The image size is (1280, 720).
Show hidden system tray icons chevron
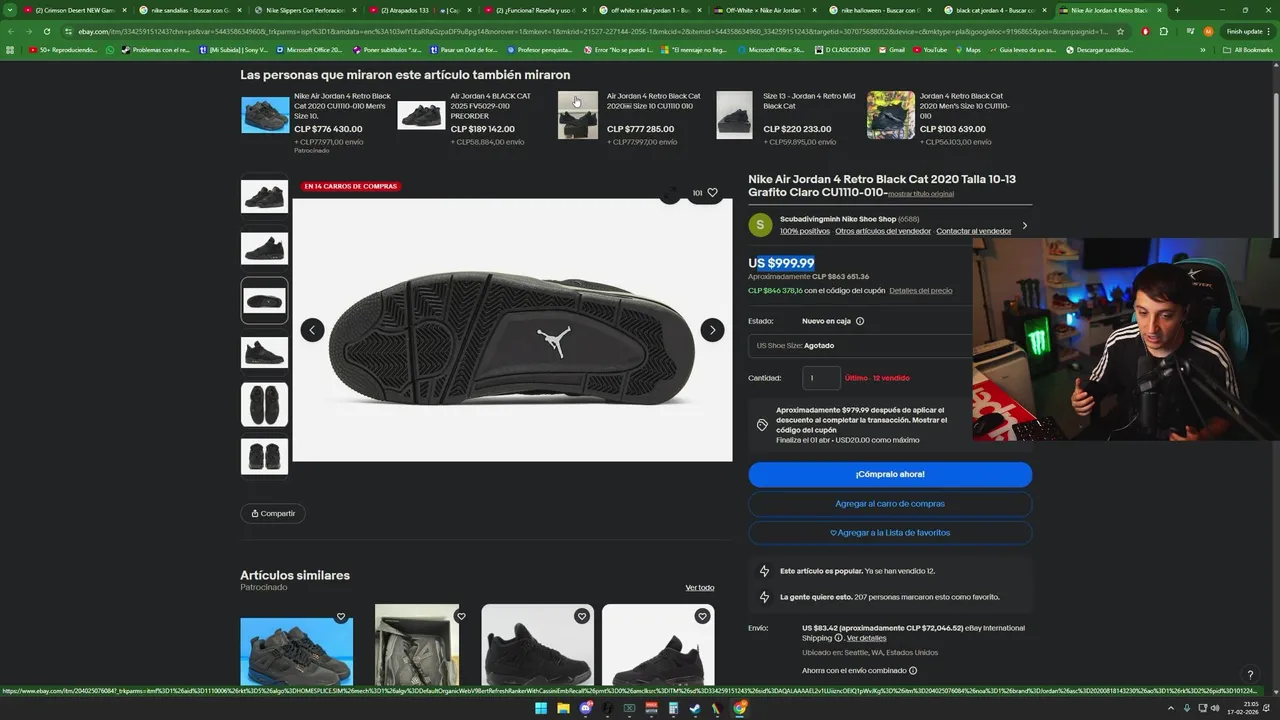pos(1171,708)
